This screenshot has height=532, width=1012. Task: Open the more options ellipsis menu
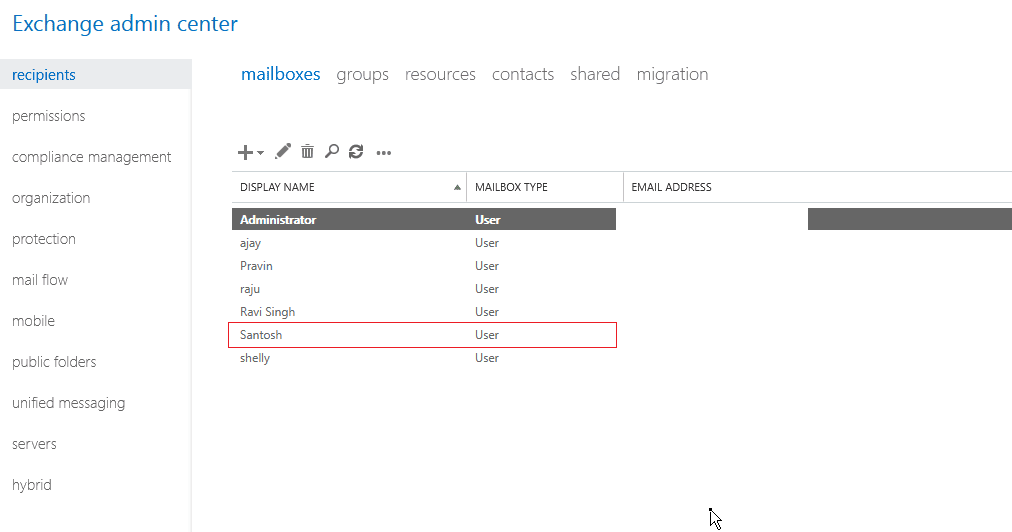click(384, 153)
